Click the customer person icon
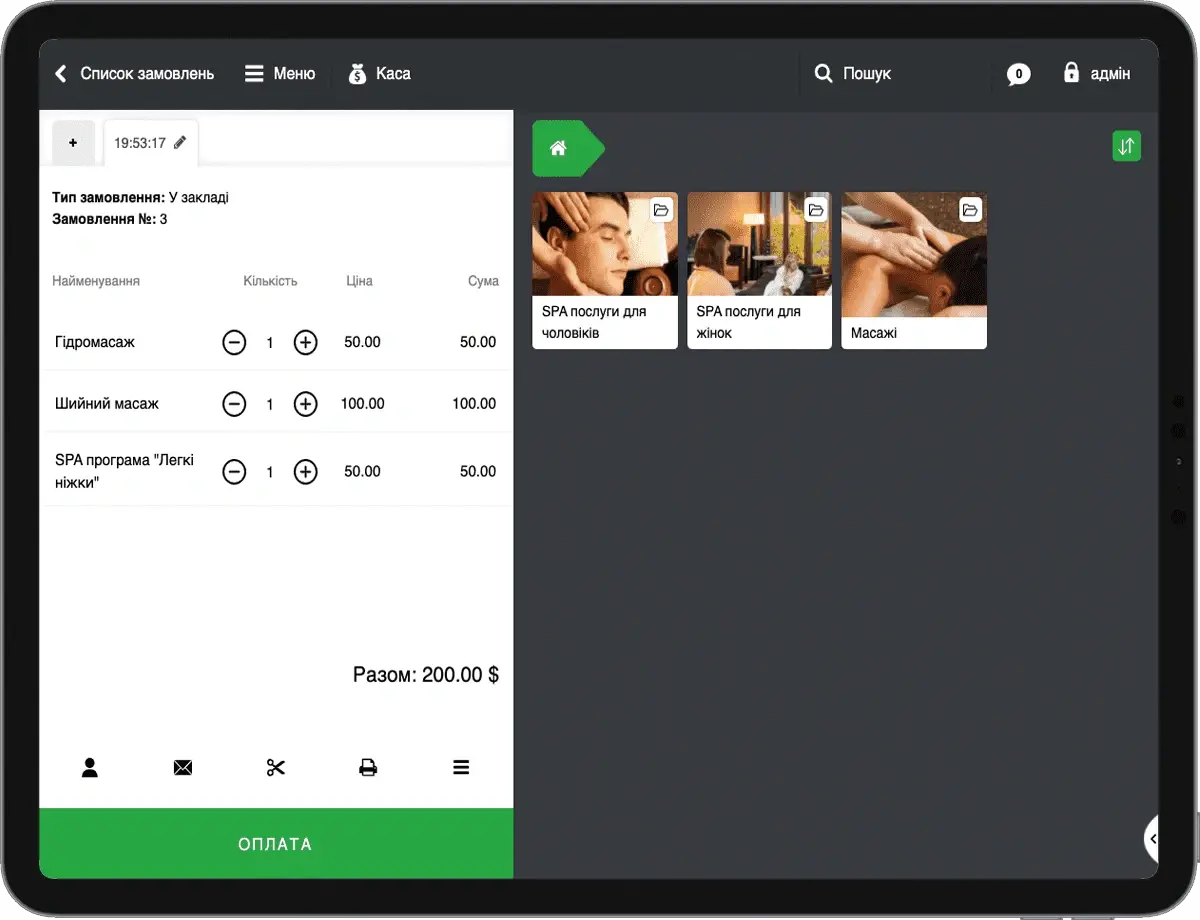The image size is (1200, 920). 90,768
